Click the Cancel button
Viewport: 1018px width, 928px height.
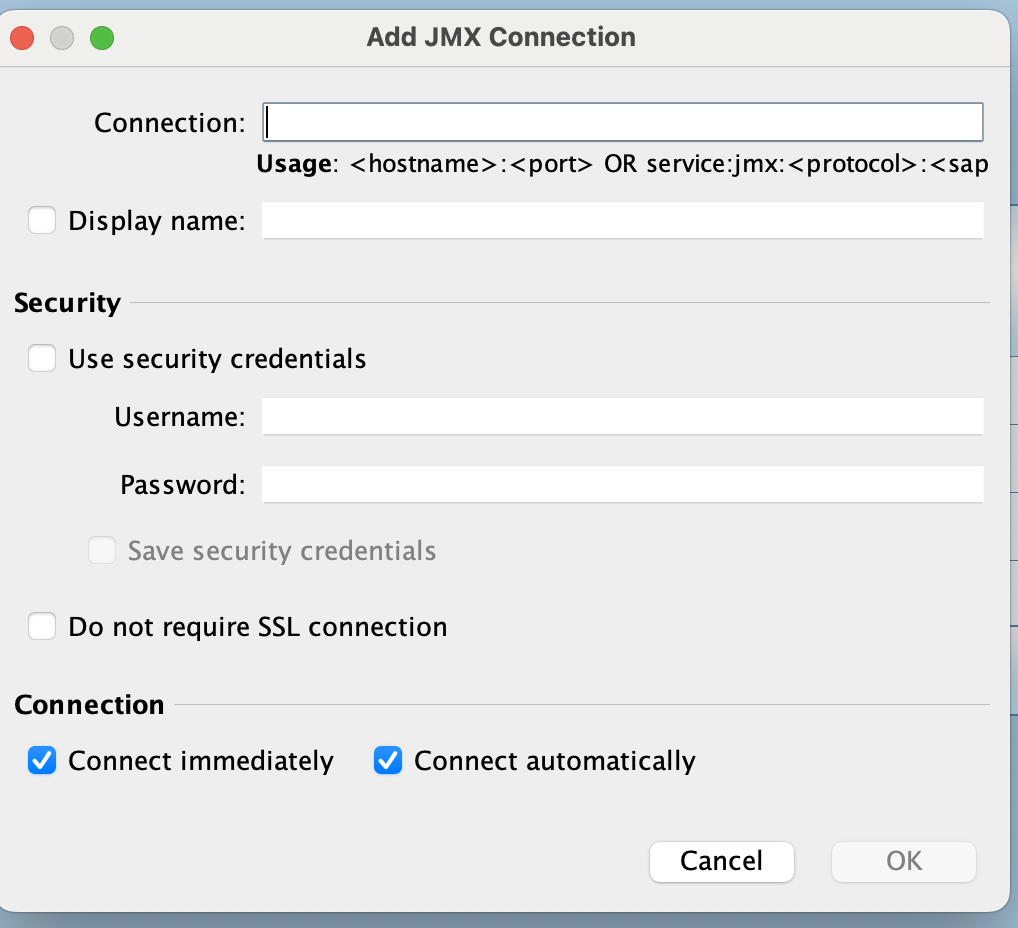pos(721,862)
